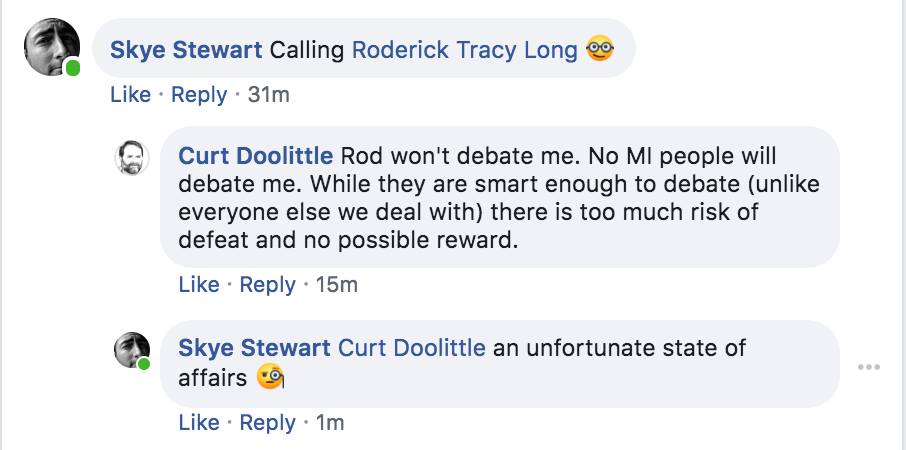
Task: Reply to Skye Stewart's 'Calling' comment
Action: [199, 95]
